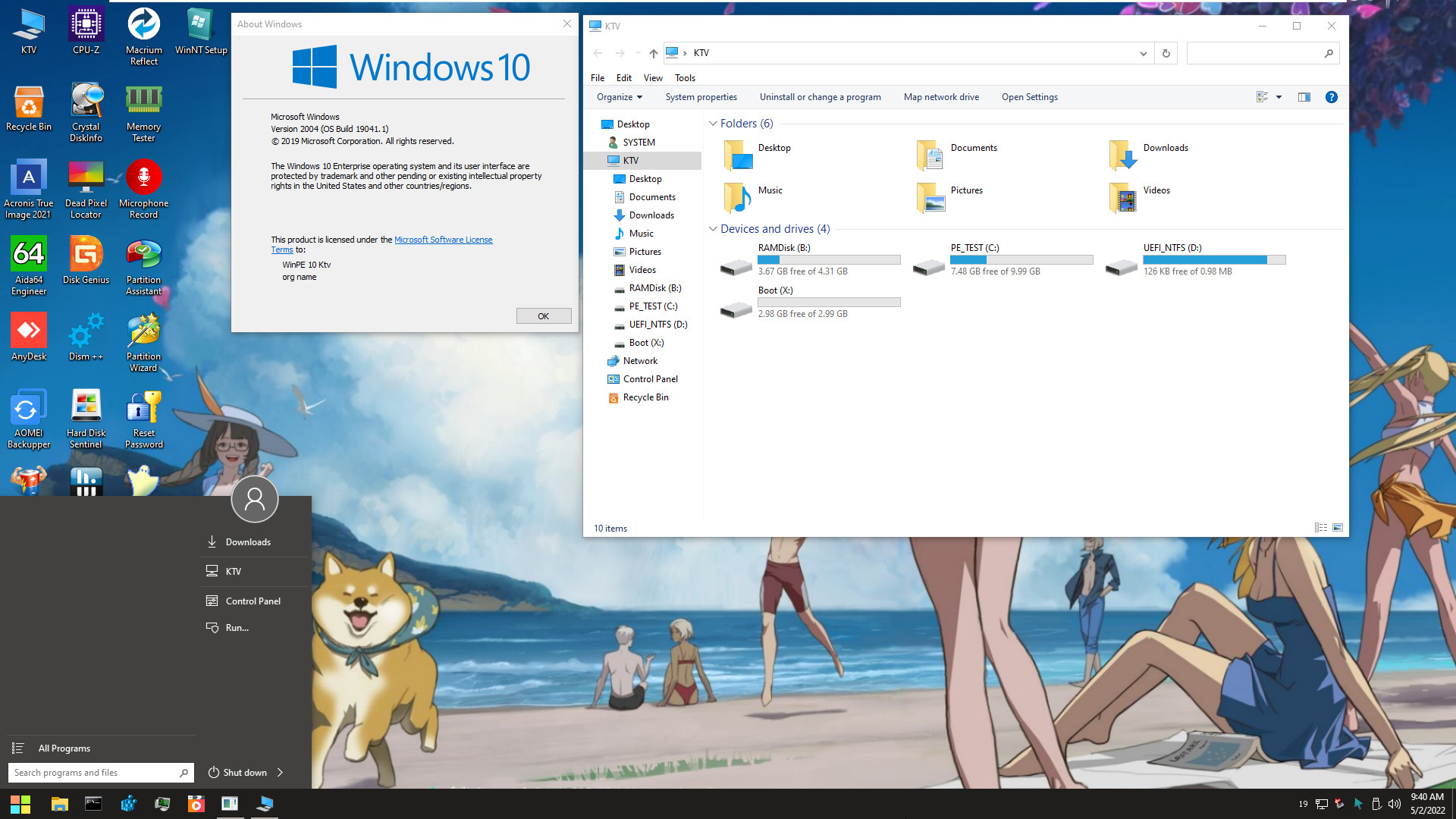Open the AnyDesk desktop icon
This screenshot has width=1456, height=819.
point(29,337)
